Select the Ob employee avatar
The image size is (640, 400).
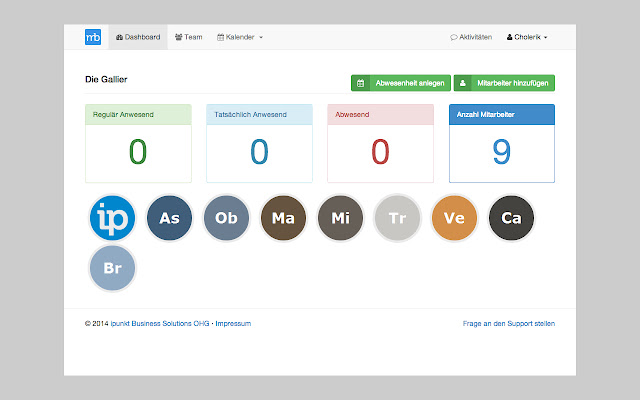pyautogui.click(x=226, y=218)
